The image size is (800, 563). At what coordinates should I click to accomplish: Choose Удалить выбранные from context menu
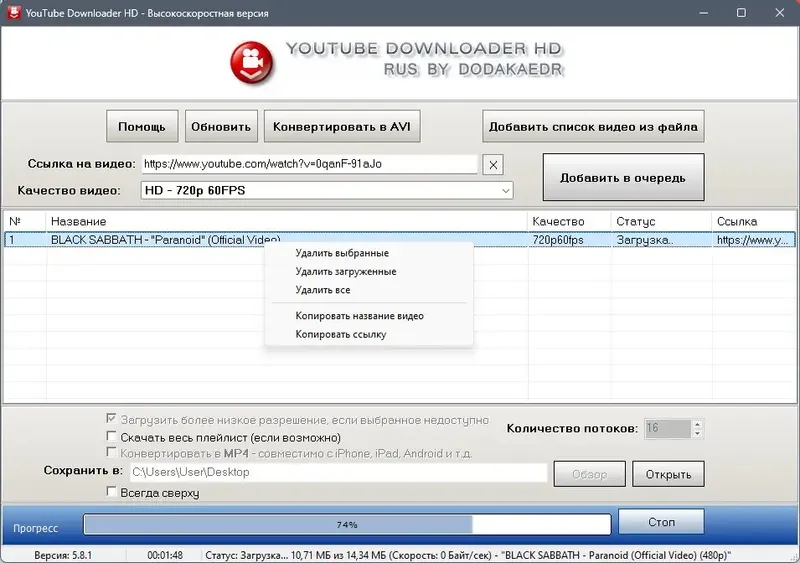[x=369, y=253]
